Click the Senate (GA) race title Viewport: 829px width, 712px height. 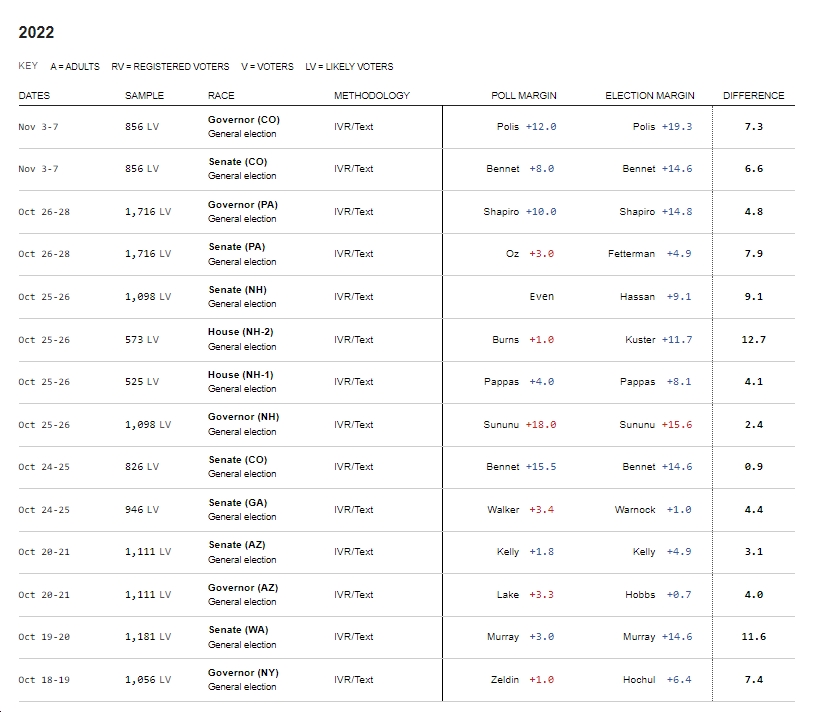(x=238, y=503)
